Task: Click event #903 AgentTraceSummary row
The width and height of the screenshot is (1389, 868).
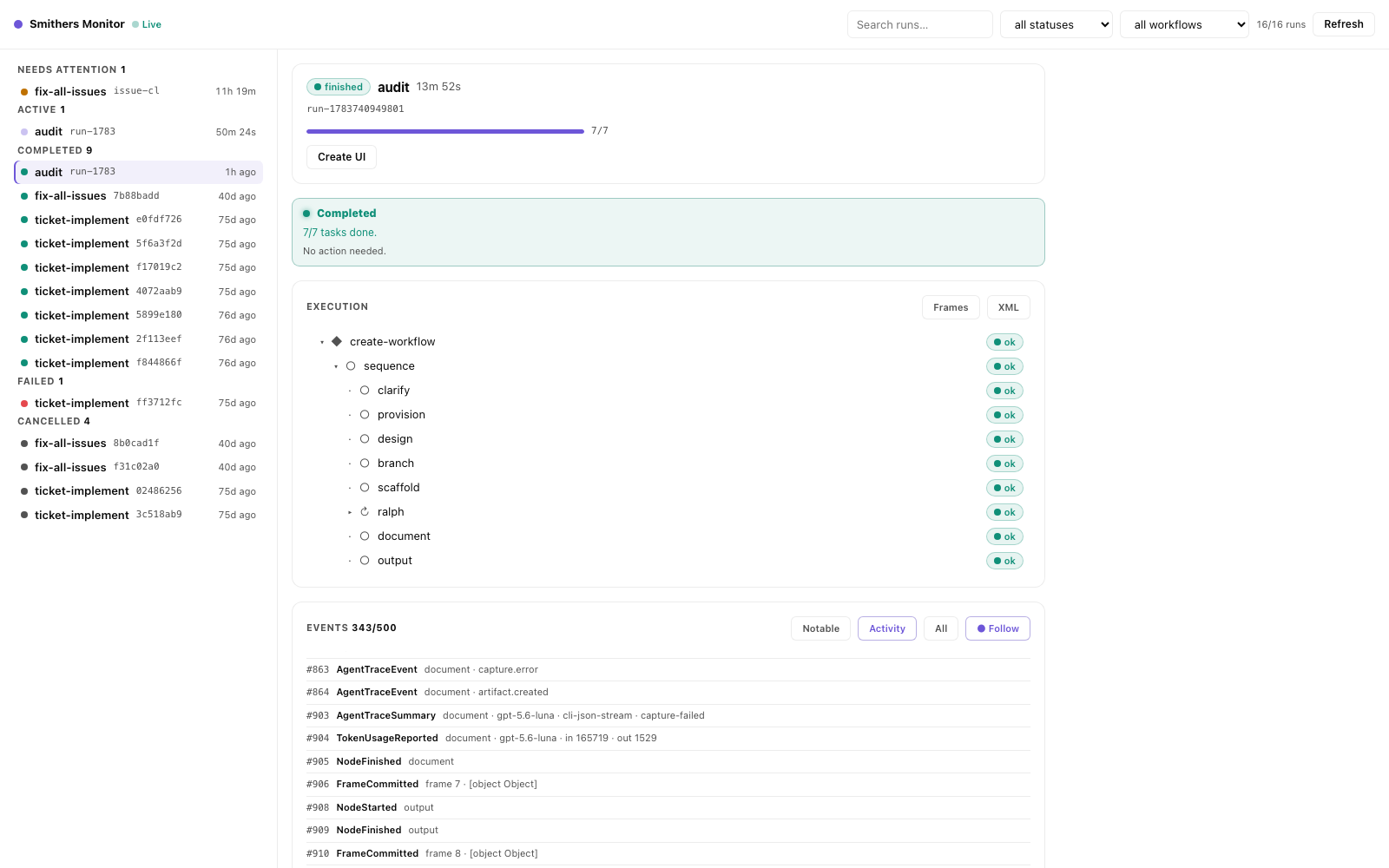Action: click(668, 715)
